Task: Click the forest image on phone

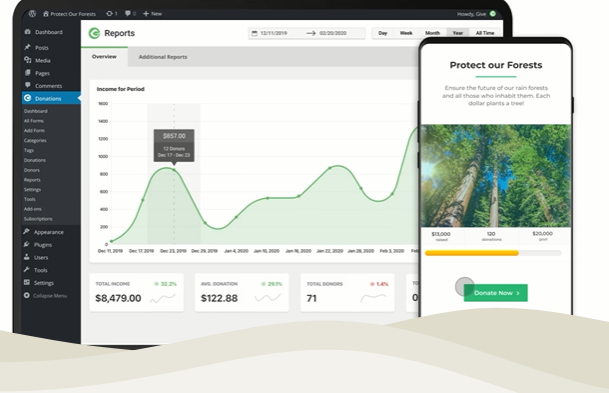Action: (x=496, y=176)
